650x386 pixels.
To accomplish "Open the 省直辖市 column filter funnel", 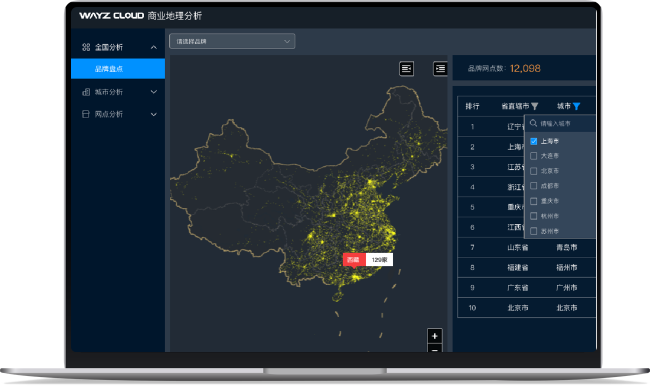I will tap(535, 107).
